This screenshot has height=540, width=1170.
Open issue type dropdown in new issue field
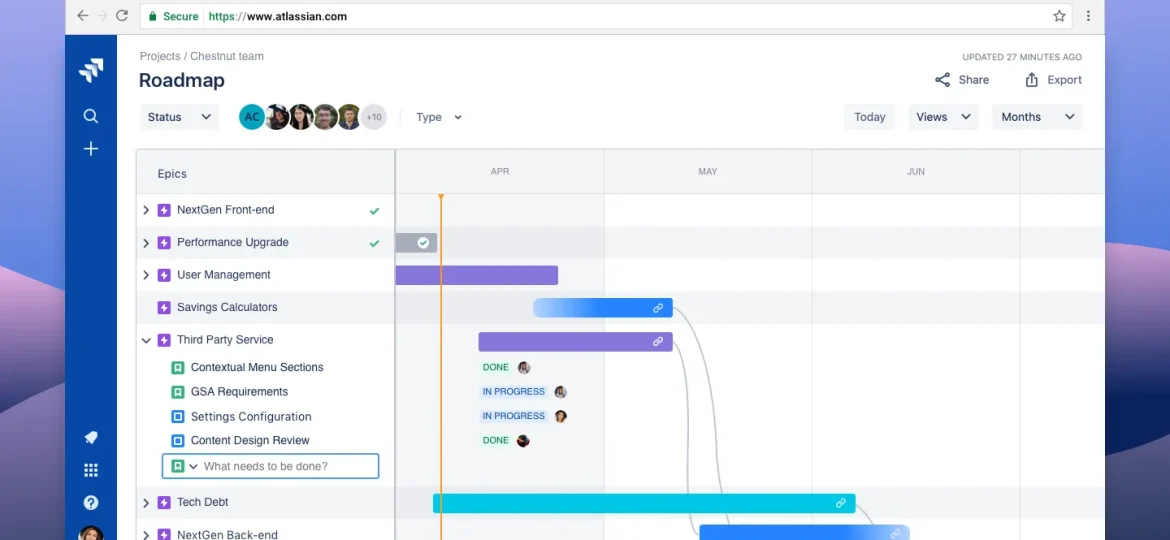click(x=193, y=466)
